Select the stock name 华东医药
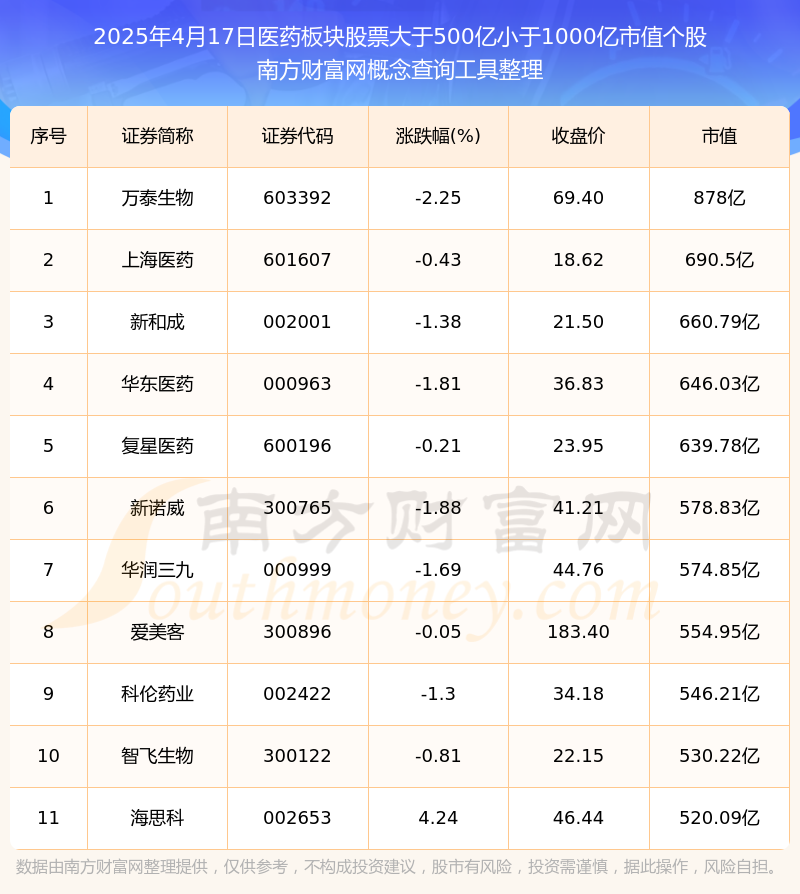The height and width of the screenshot is (894, 800). click(x=157, y=384)
